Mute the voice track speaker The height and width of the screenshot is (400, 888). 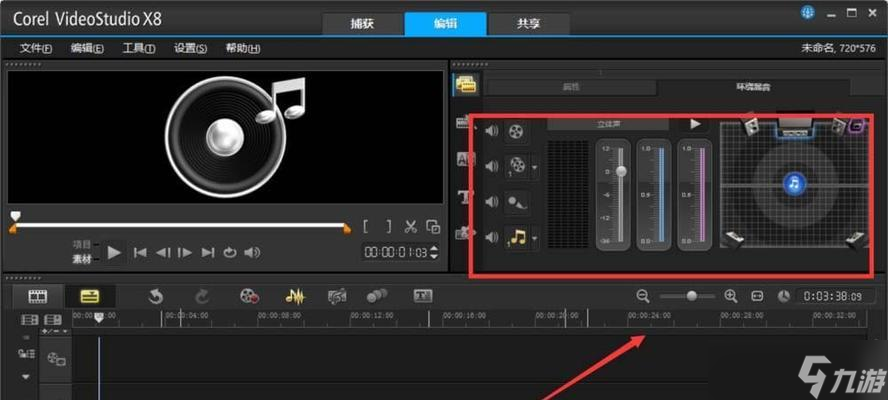coord(491,202)
